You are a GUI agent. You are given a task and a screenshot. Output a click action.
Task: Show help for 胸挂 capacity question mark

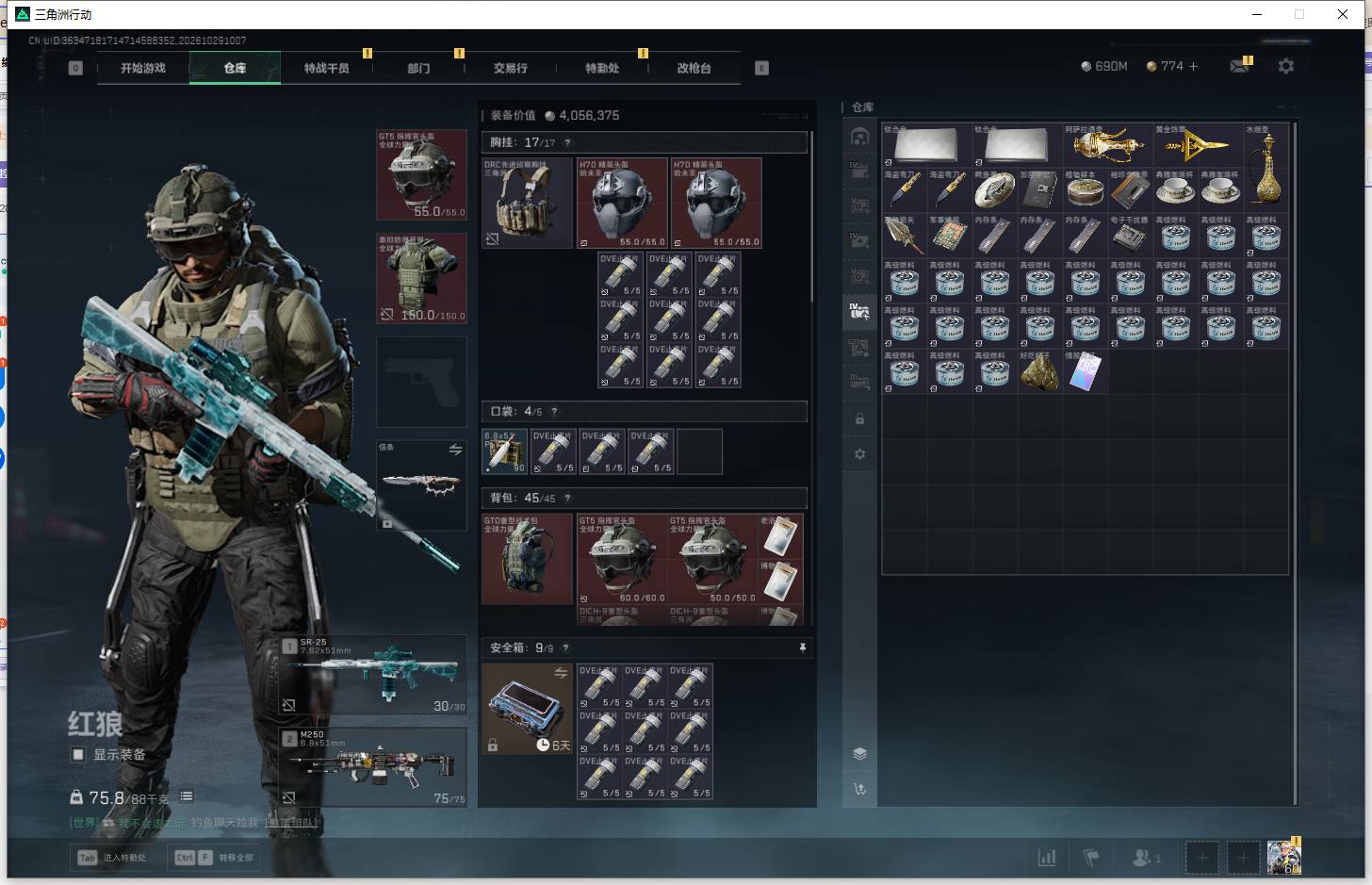tap(567, 143)
